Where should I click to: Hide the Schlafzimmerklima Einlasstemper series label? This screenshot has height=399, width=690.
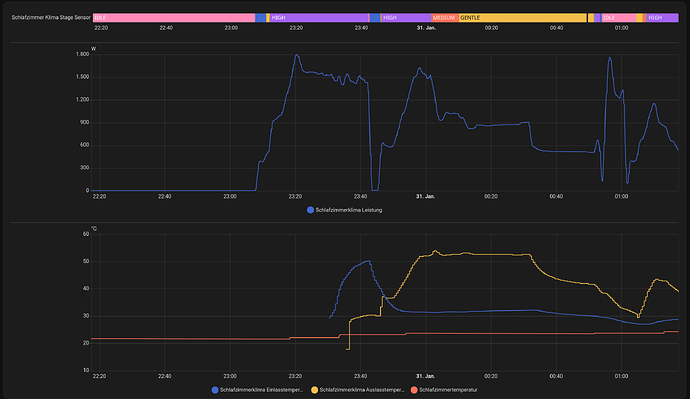coord(261,390)
